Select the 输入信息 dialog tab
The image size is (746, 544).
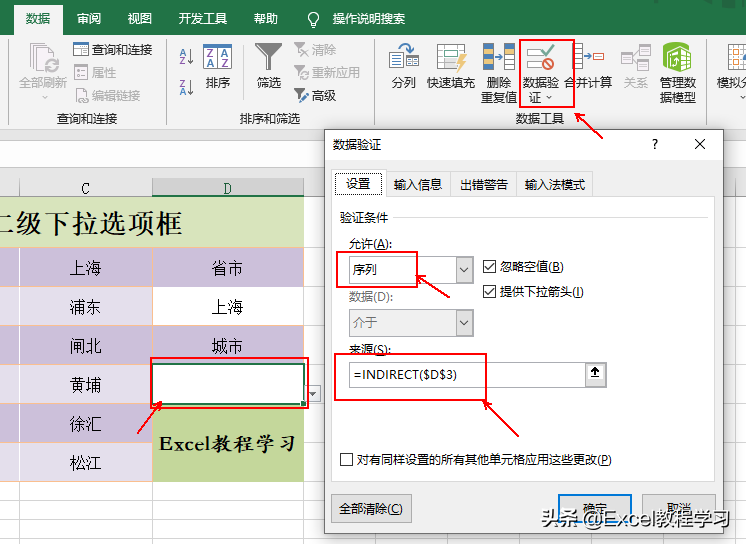click(418, 184)
